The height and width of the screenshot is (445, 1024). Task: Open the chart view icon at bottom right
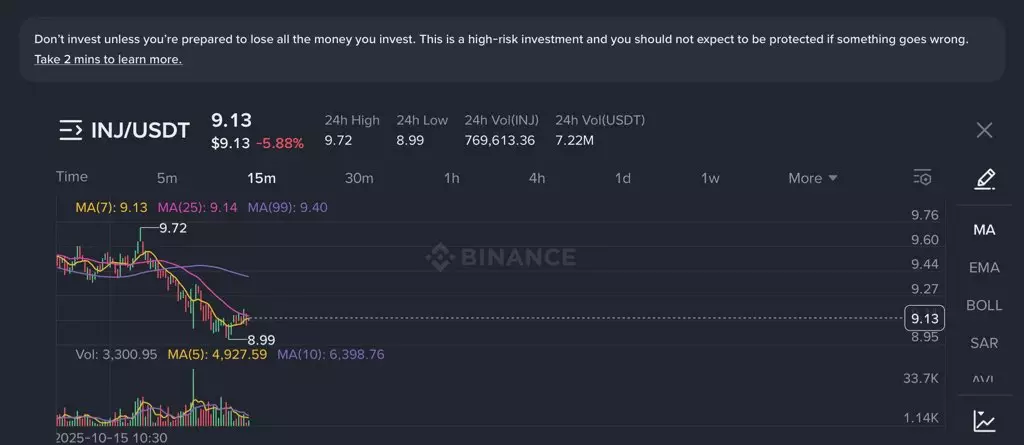click(x=984, y=421)
